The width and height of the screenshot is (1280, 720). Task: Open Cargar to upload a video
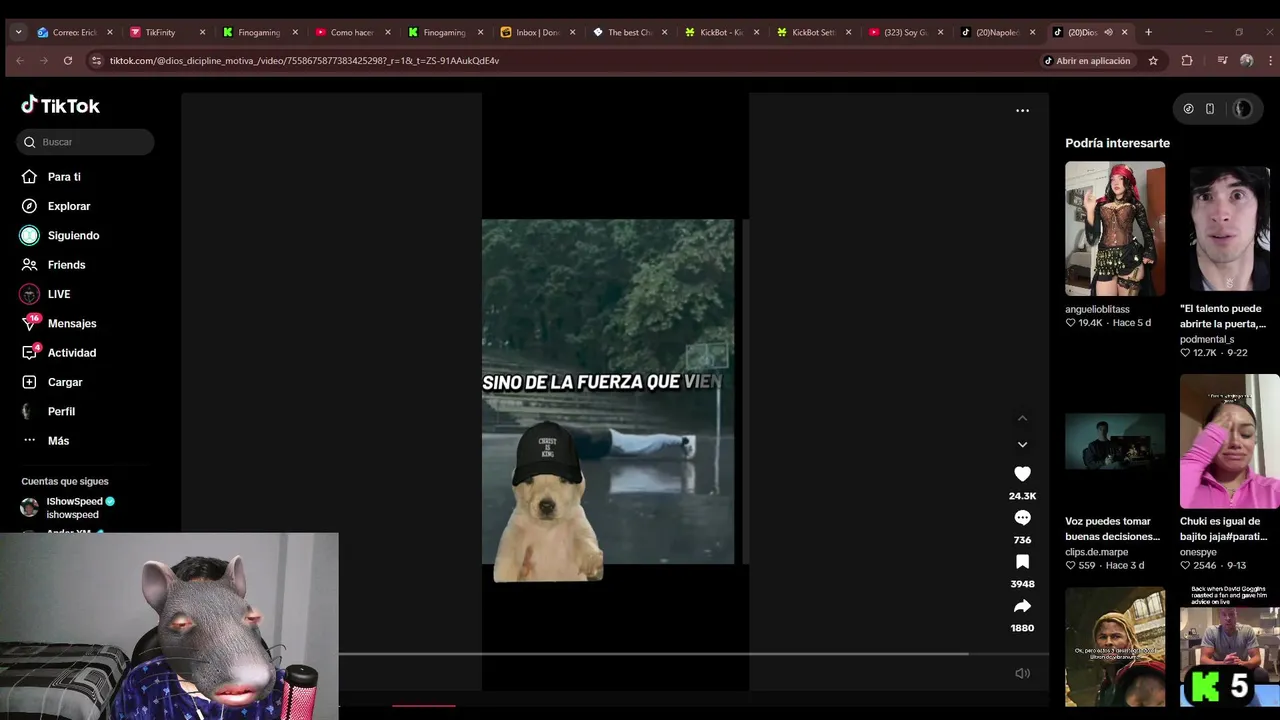point(65,382)
